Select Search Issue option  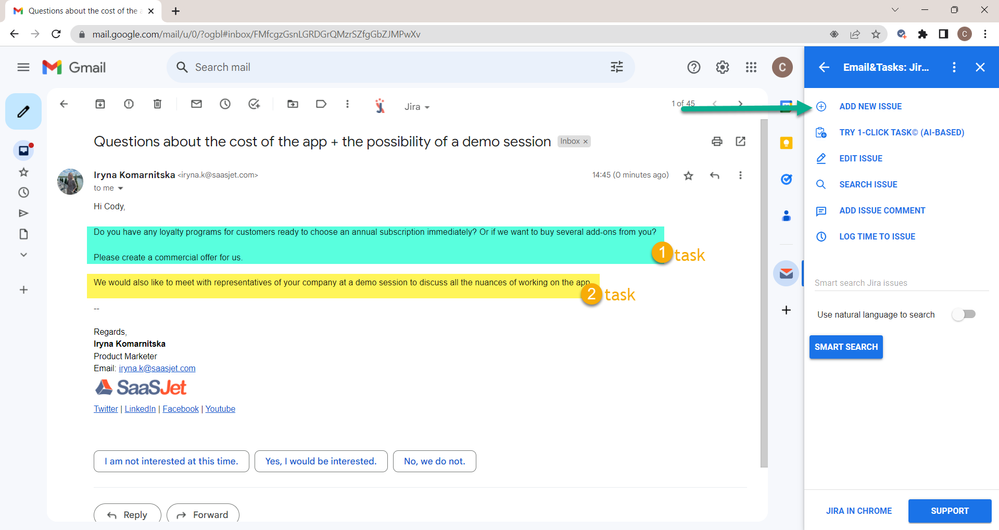868,185
